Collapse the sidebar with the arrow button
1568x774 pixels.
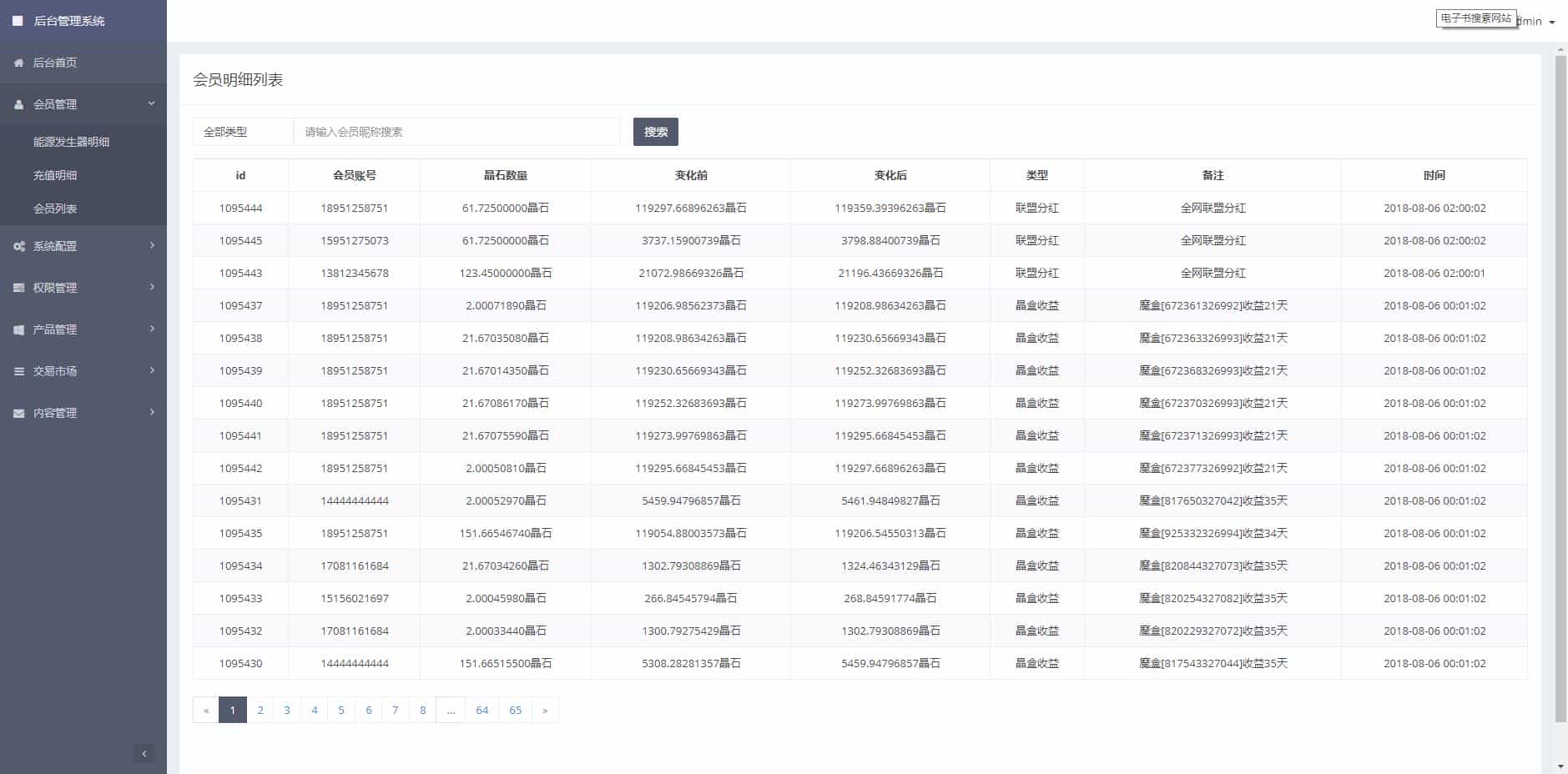point(144,754)
